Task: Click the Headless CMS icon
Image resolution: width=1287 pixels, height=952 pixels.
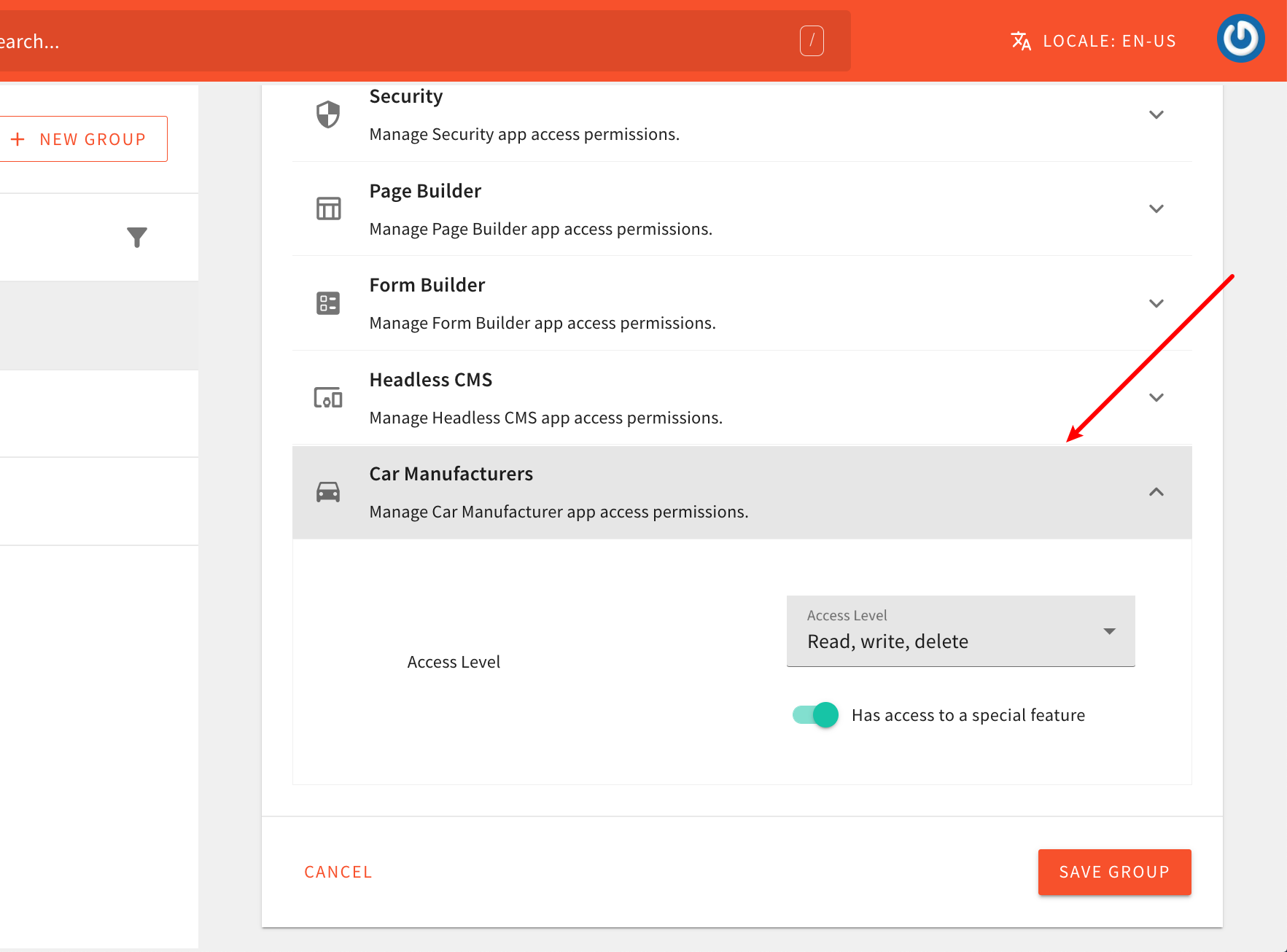Action: coord(327,398)
